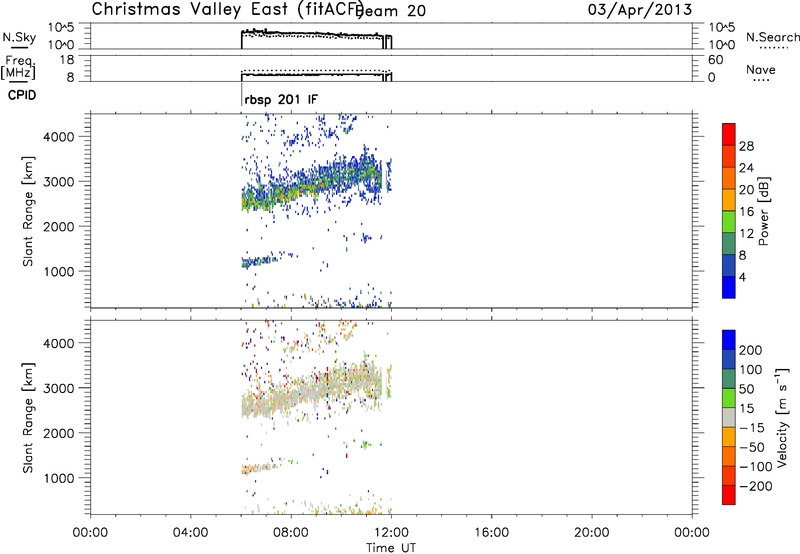Click the Velocity [m s-1] colorbar title
The height and width of the screenshot is (554, 800).
(782, 417)
